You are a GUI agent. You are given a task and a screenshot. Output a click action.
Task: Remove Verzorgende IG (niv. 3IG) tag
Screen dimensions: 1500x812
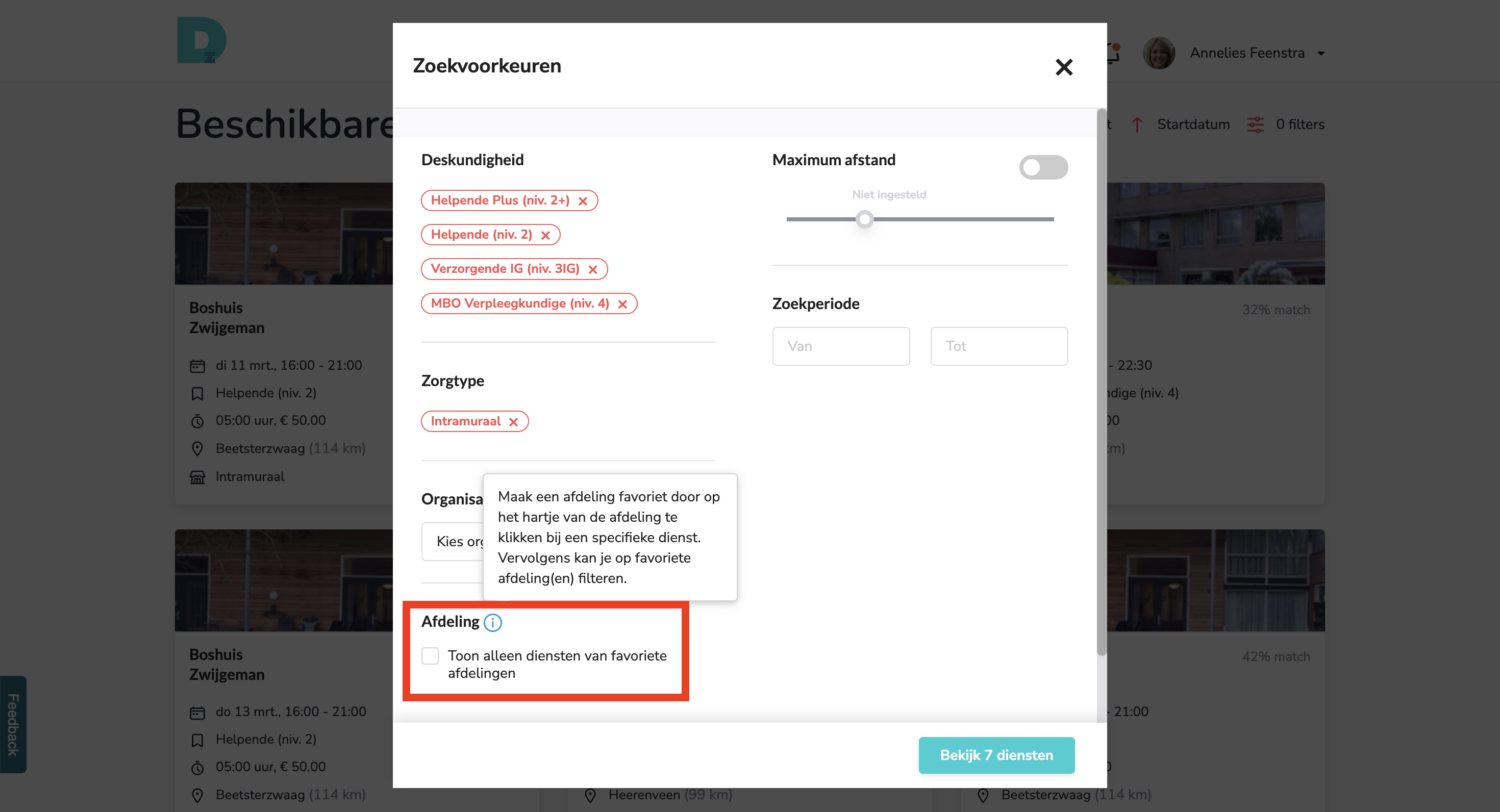point(593,269)
